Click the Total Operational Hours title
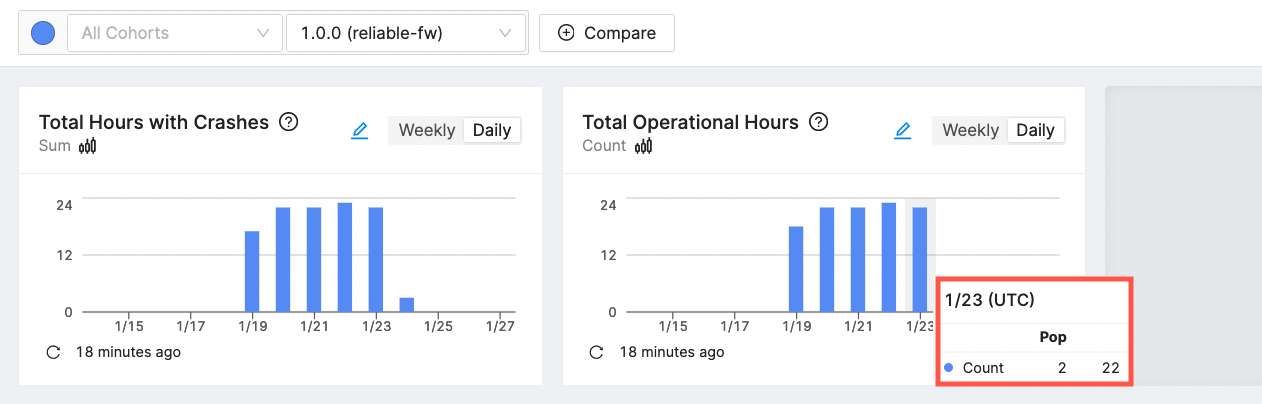Screen dimensions: 1262x404 click(x=690, y=122)
